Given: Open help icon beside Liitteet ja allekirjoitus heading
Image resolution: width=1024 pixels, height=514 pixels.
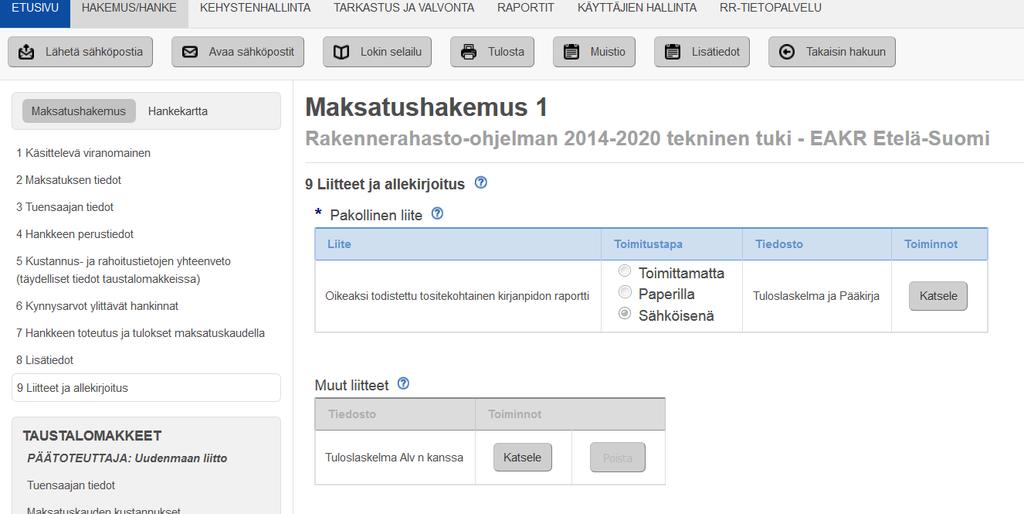Looking at the screenshot, I should (481, 183).
